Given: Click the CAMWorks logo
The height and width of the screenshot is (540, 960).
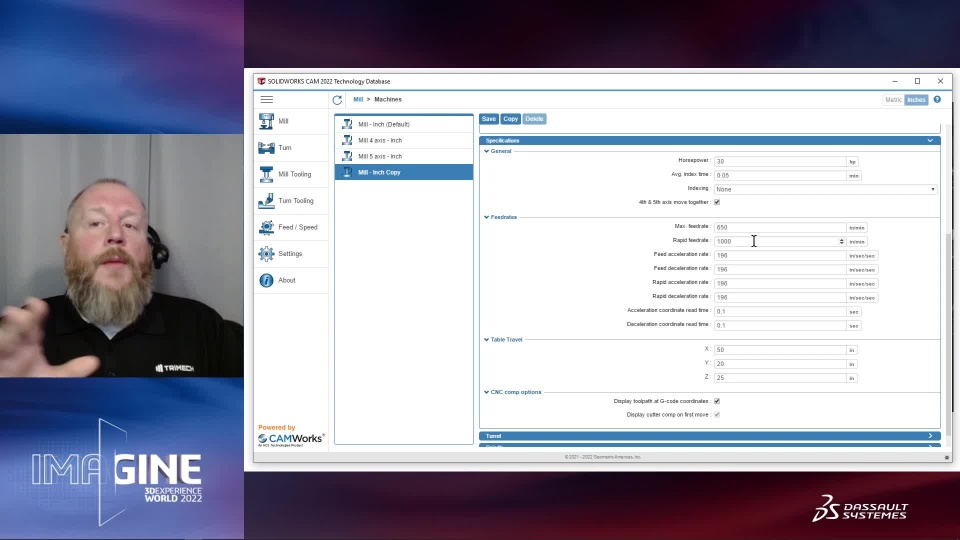Looking at the screenshot, I should click(x=291, y=438).
